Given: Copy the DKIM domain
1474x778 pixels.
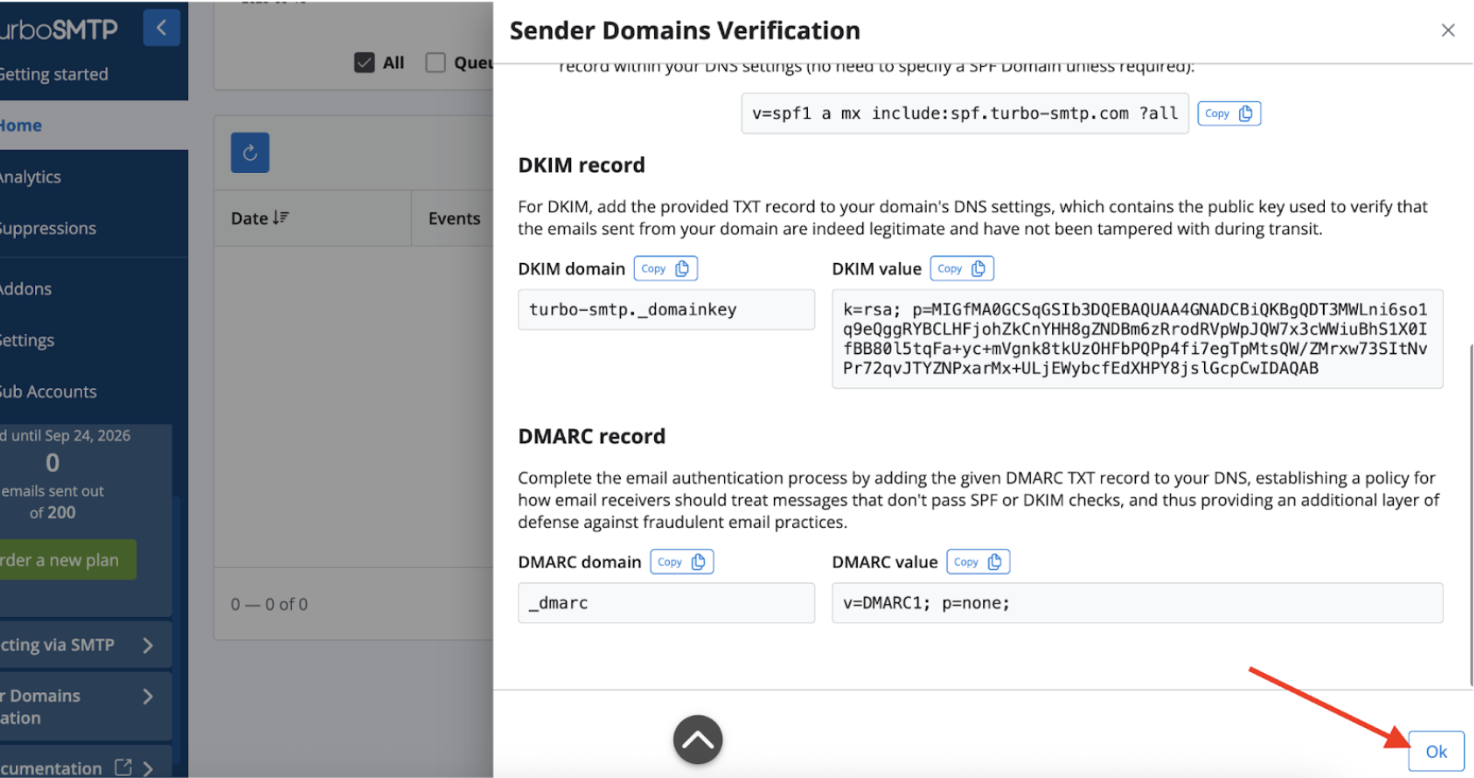Looking at the screenshot, I should 665,268.
